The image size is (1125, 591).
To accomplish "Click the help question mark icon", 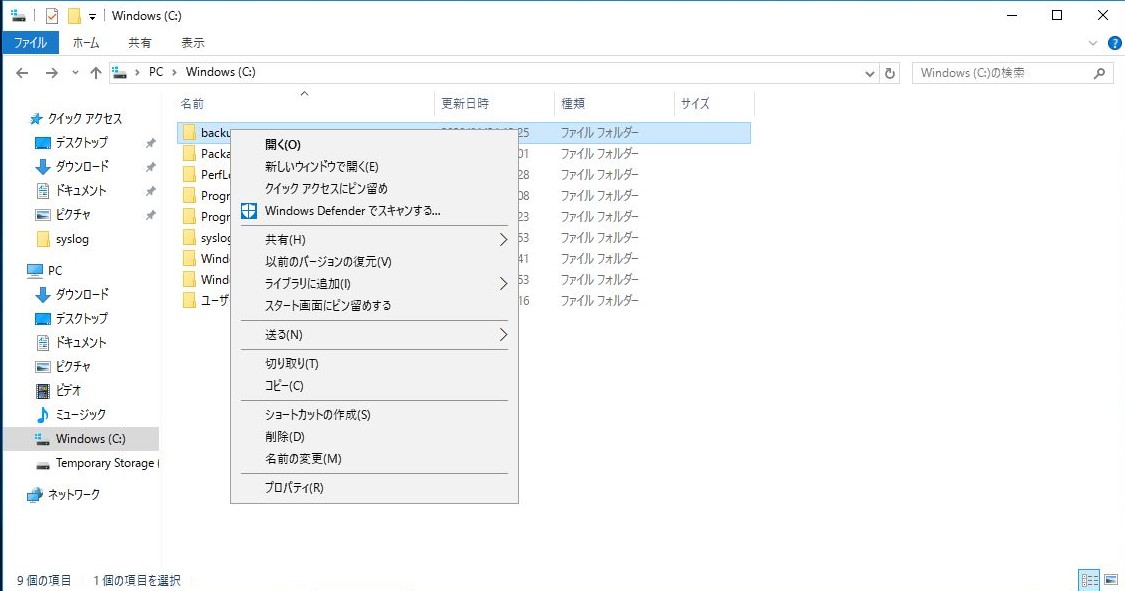I will tap(1114, 42).
